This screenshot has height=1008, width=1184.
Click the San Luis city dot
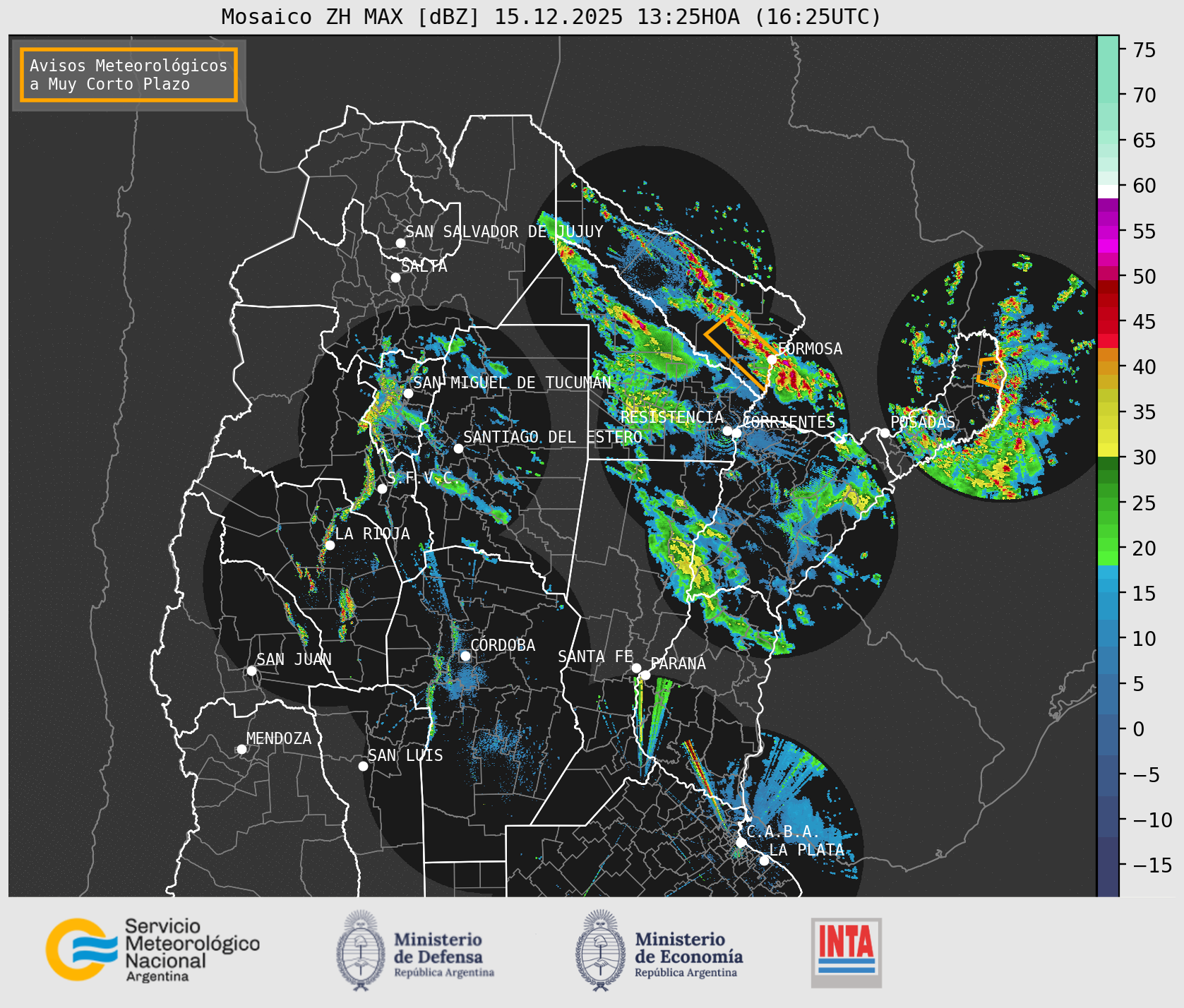(x=363, y=766)
